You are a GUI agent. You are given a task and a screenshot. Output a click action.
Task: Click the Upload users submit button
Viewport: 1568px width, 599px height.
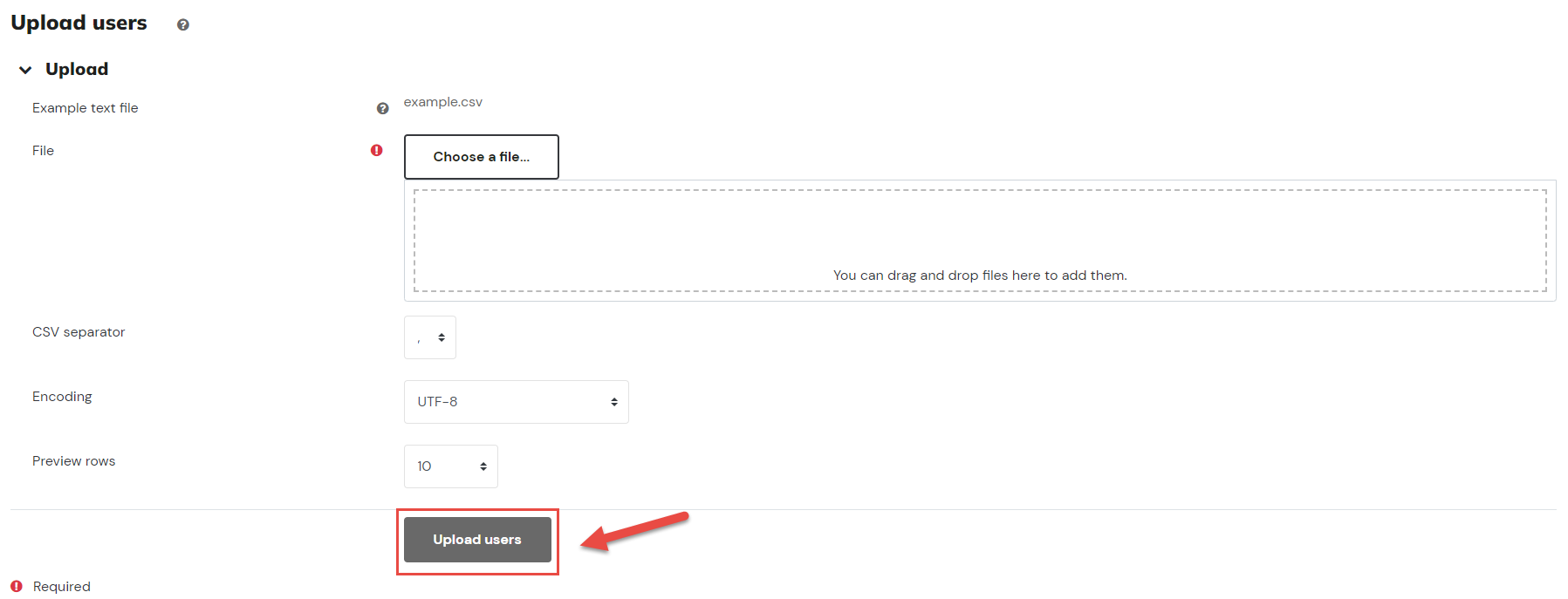point(477,540)
